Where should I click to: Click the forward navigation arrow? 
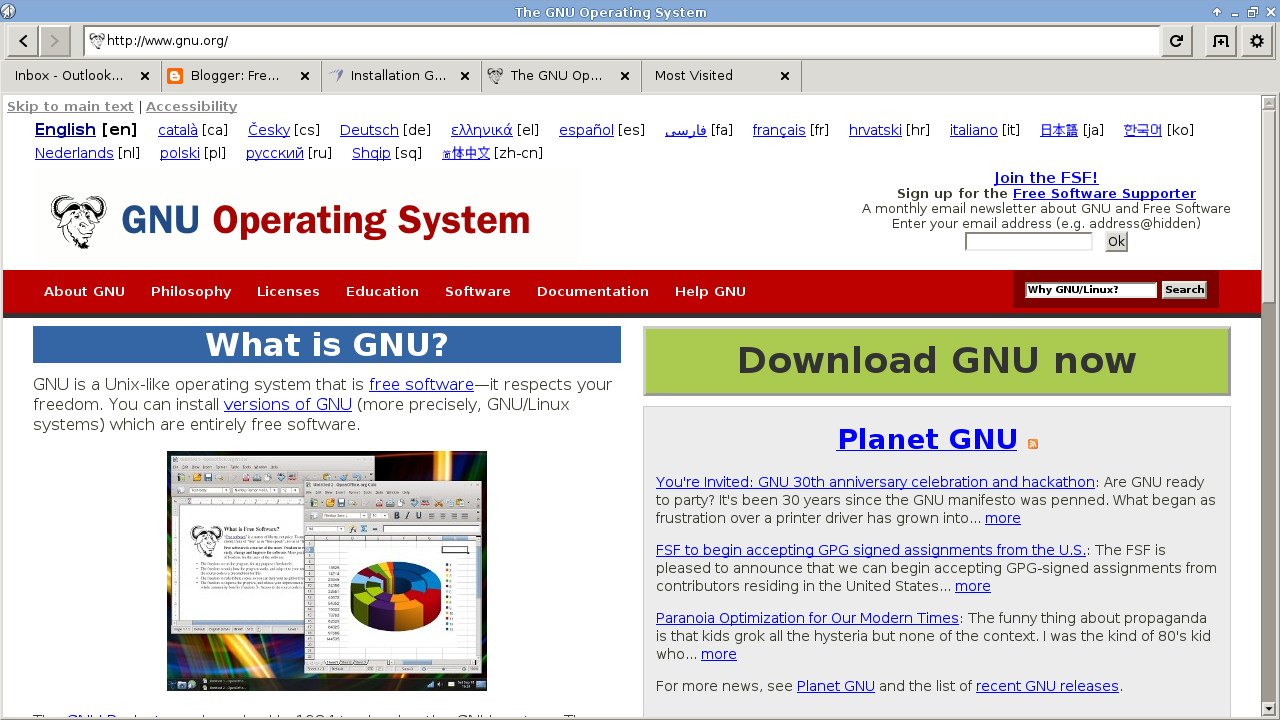tap(55, 41)
